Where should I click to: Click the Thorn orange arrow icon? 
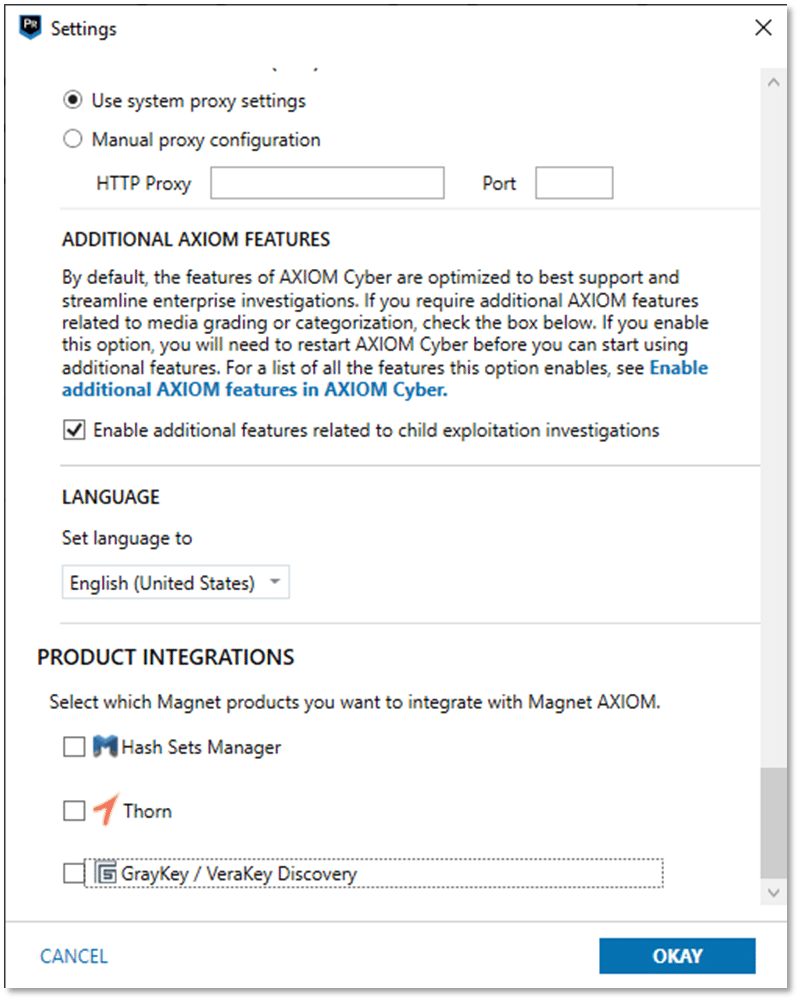107,809
